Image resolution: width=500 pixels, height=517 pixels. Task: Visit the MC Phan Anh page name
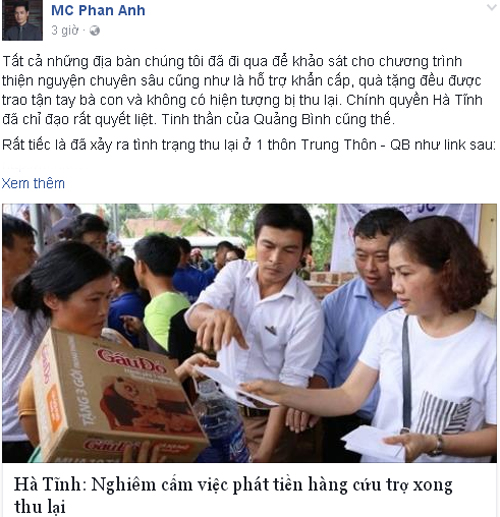coord(98,10)
